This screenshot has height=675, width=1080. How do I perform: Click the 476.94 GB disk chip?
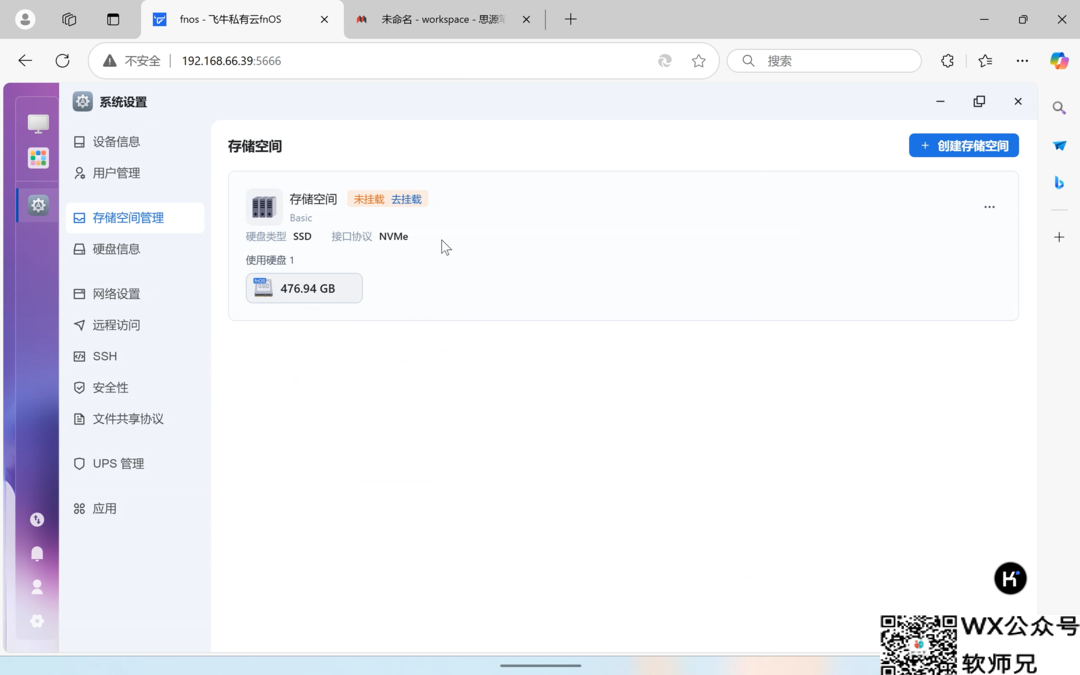point(304,288)
